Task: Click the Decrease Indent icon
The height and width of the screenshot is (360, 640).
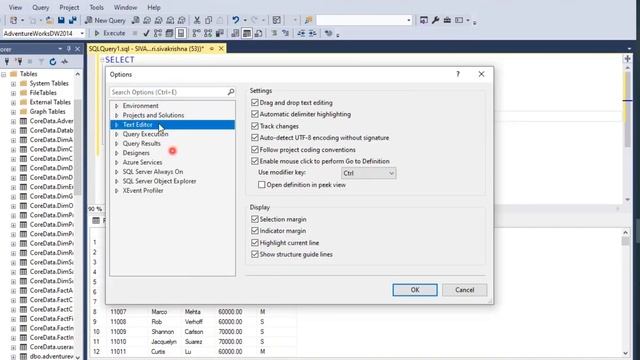Action: (x=301, y=33)
